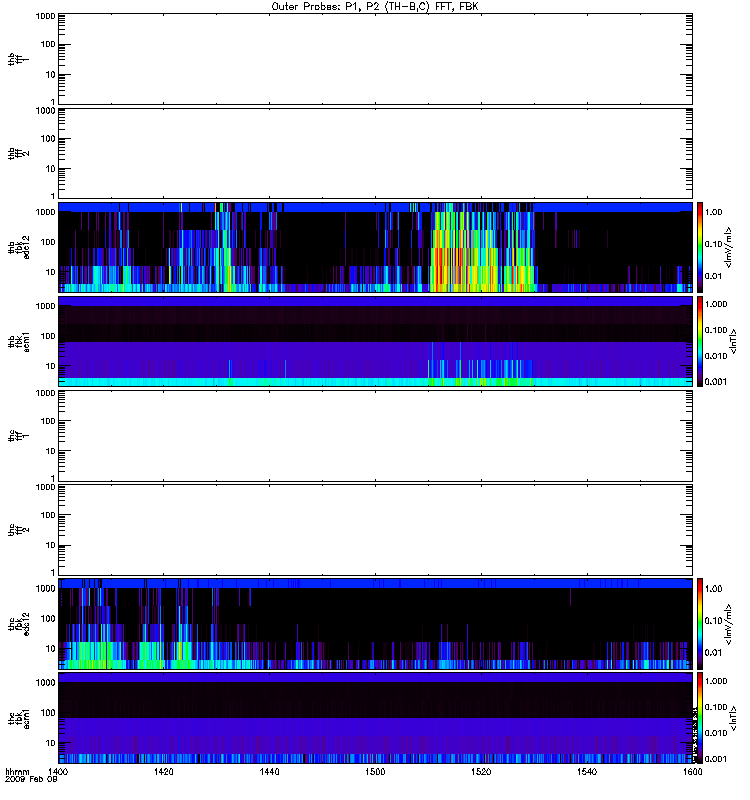
Task: Click the '100' tick label on thb fff 2 axis
Action: click(x=48, y=139)
